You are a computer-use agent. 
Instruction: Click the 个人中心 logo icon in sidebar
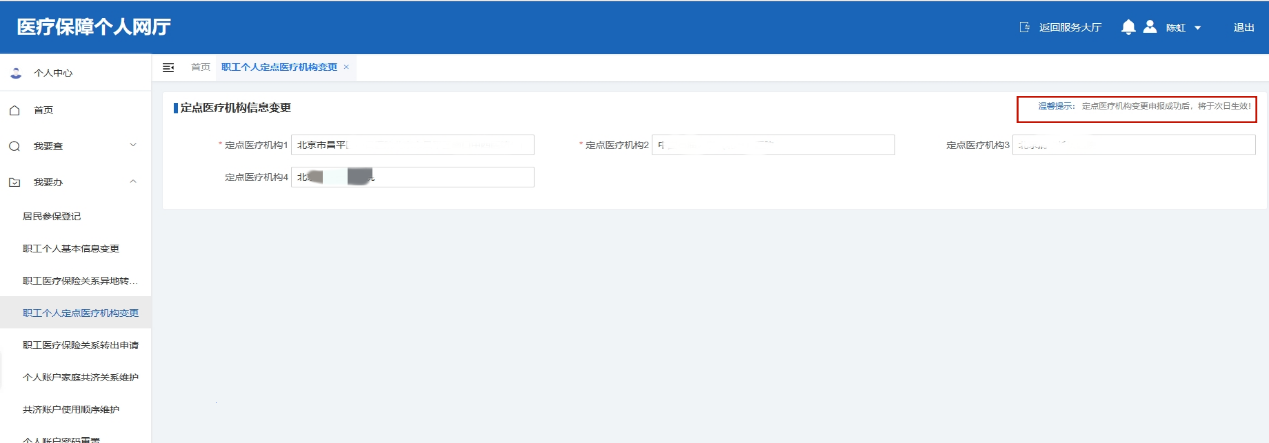pos(15,73)
